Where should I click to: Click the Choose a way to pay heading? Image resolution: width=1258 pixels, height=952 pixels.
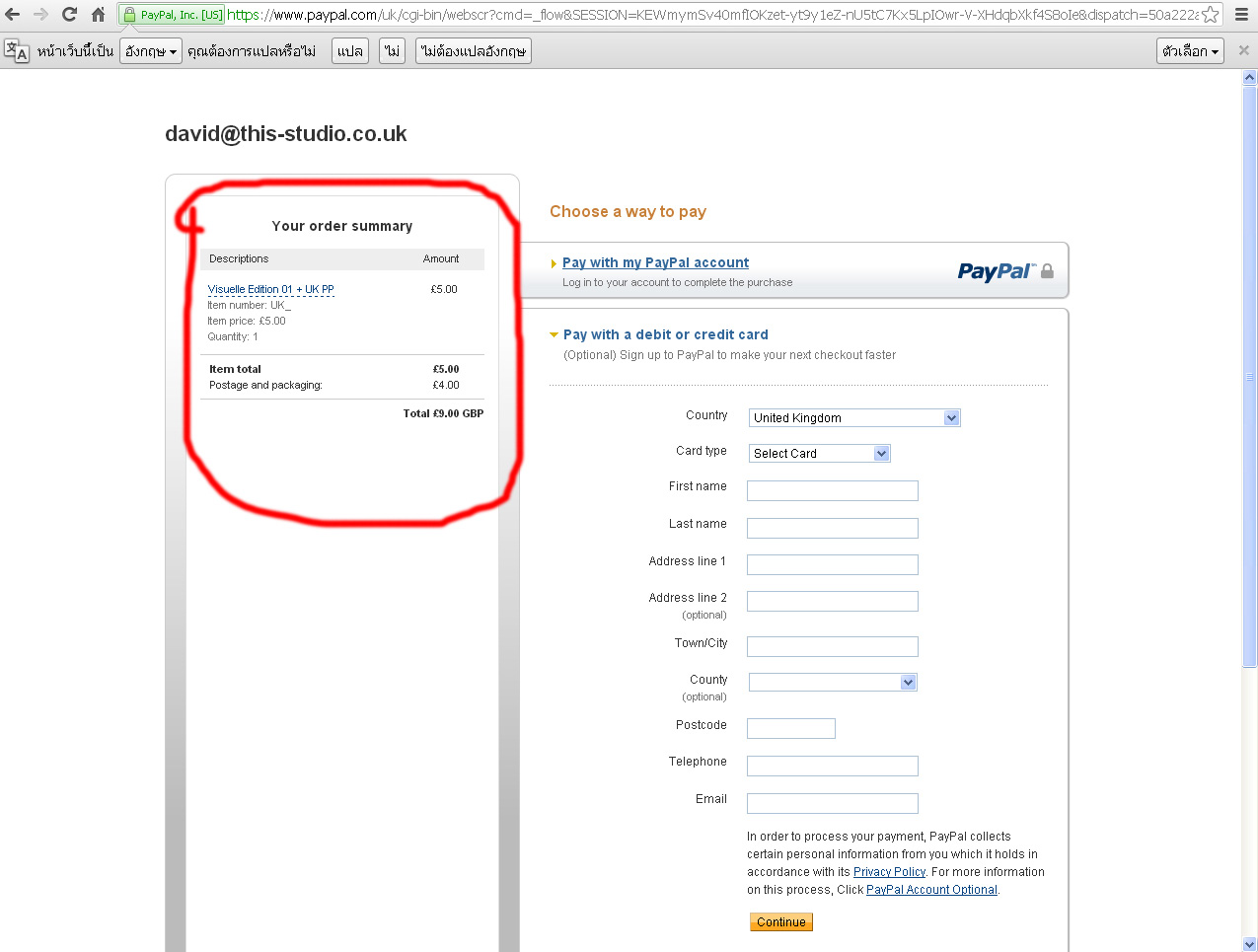coord(628,212)
